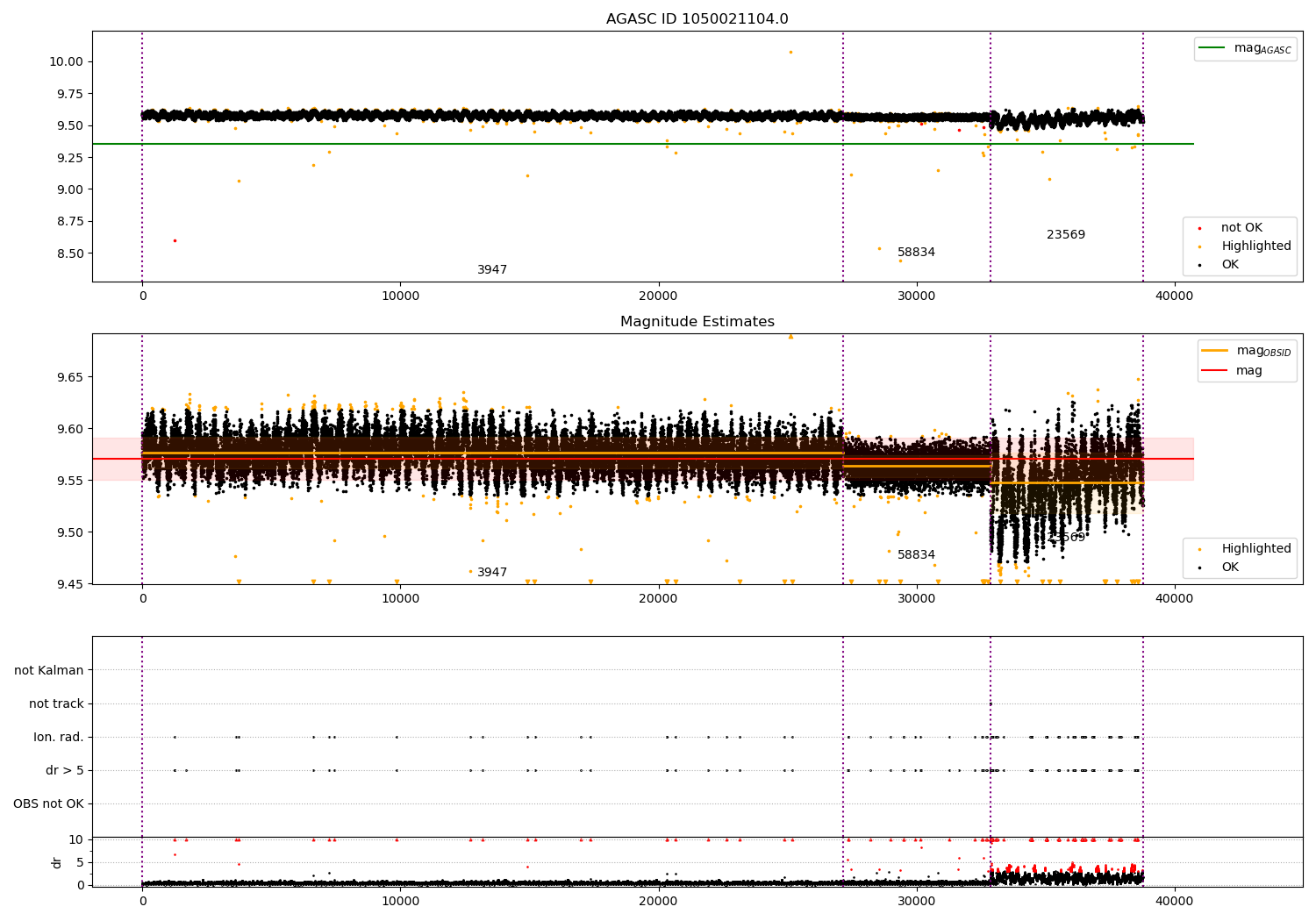Click the 'dr > 5' row label

[65, 771]
